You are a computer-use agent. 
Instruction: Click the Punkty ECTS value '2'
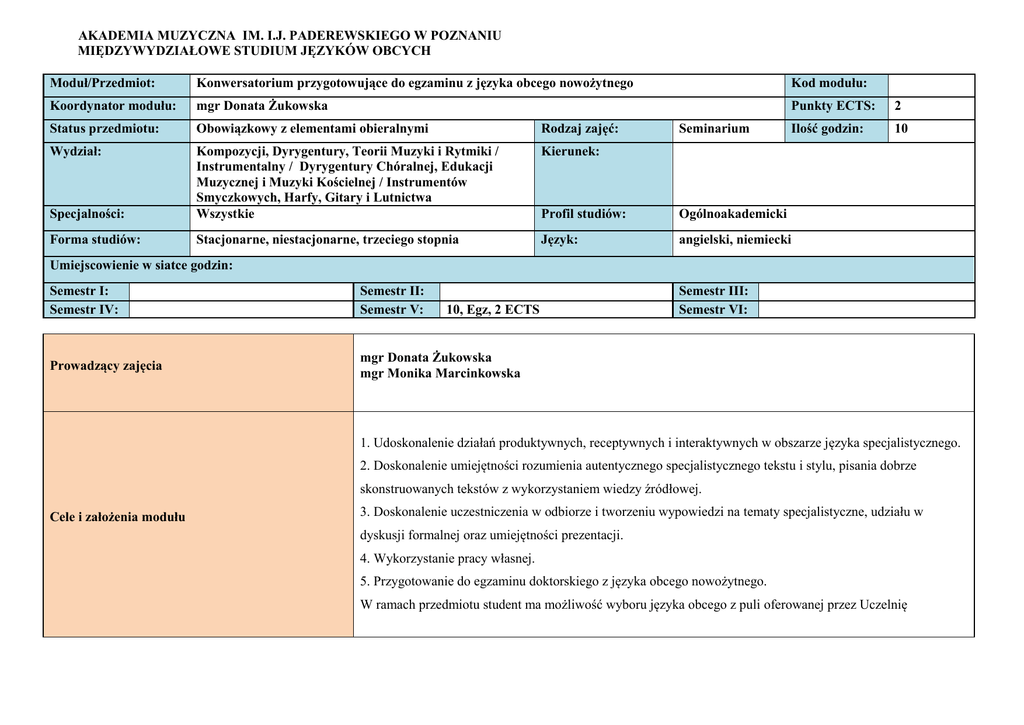coord(897,106)
